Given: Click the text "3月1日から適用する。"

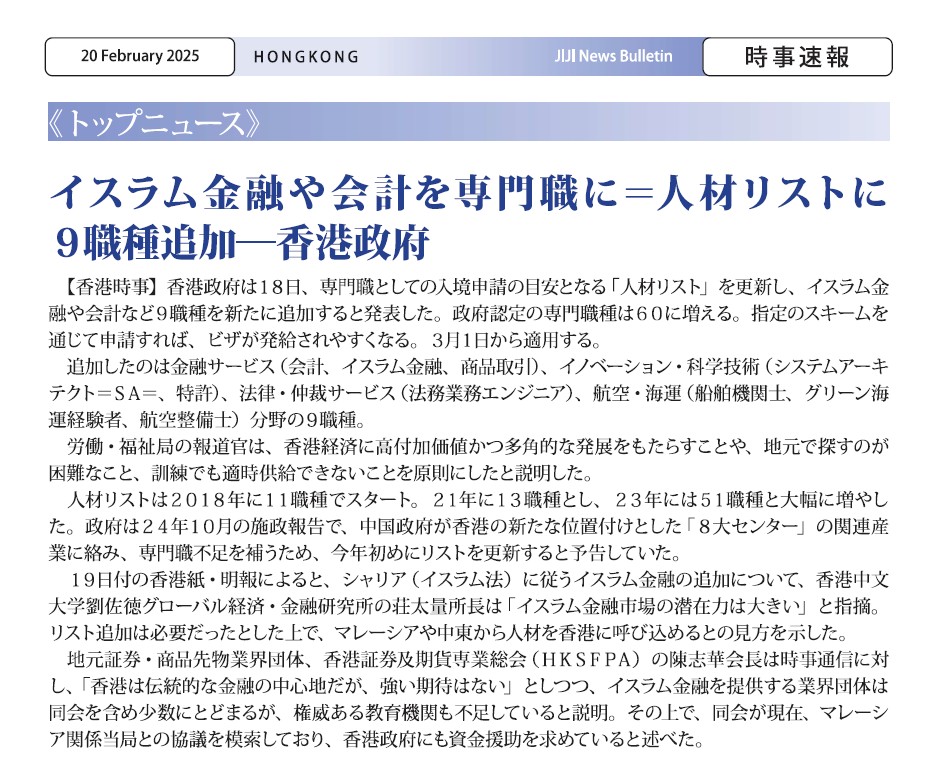Looking at the screenshot, I should tap(516, 339).
